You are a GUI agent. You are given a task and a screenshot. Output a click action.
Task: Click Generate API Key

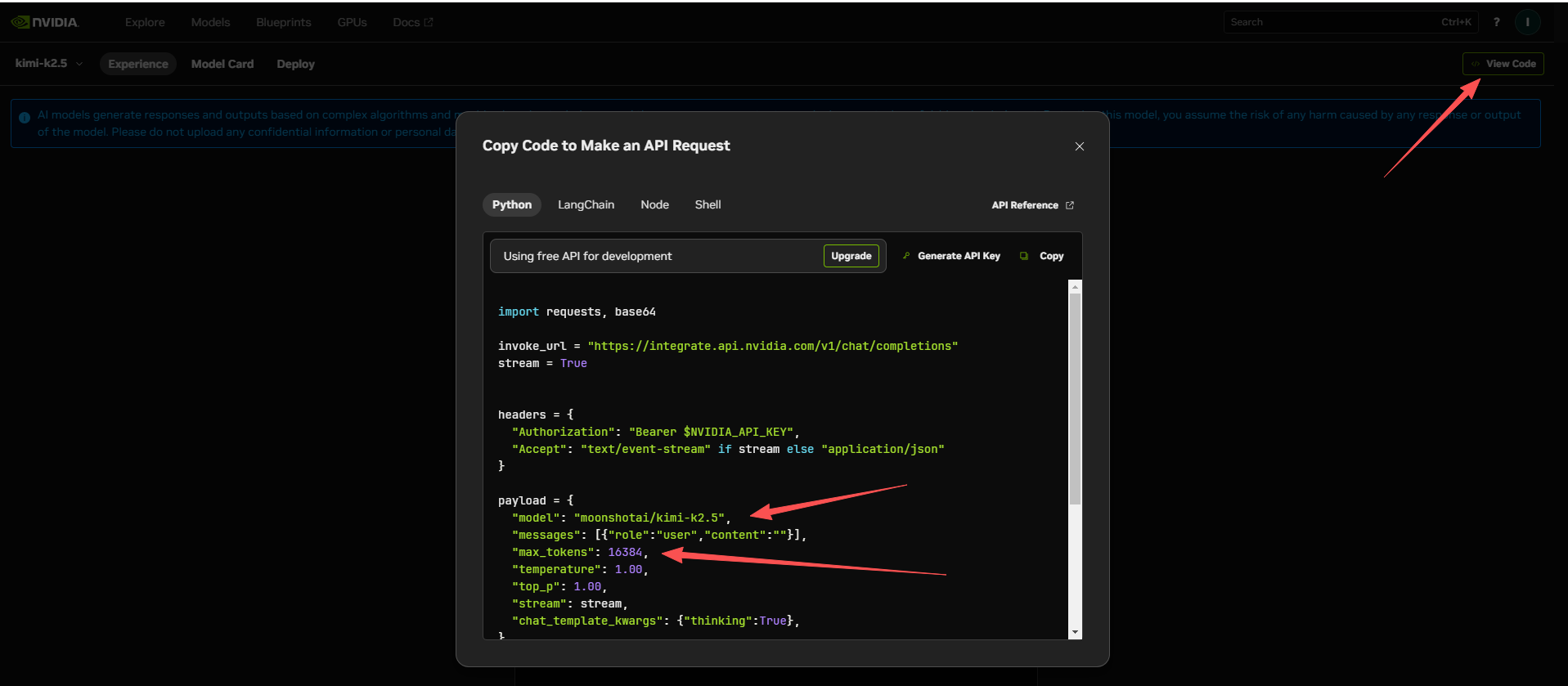[x=951, y=256]
